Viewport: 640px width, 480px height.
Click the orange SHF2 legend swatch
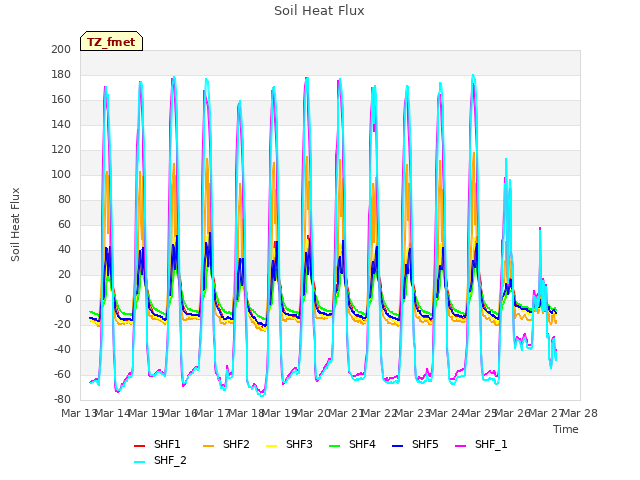(x=209, y=446)
